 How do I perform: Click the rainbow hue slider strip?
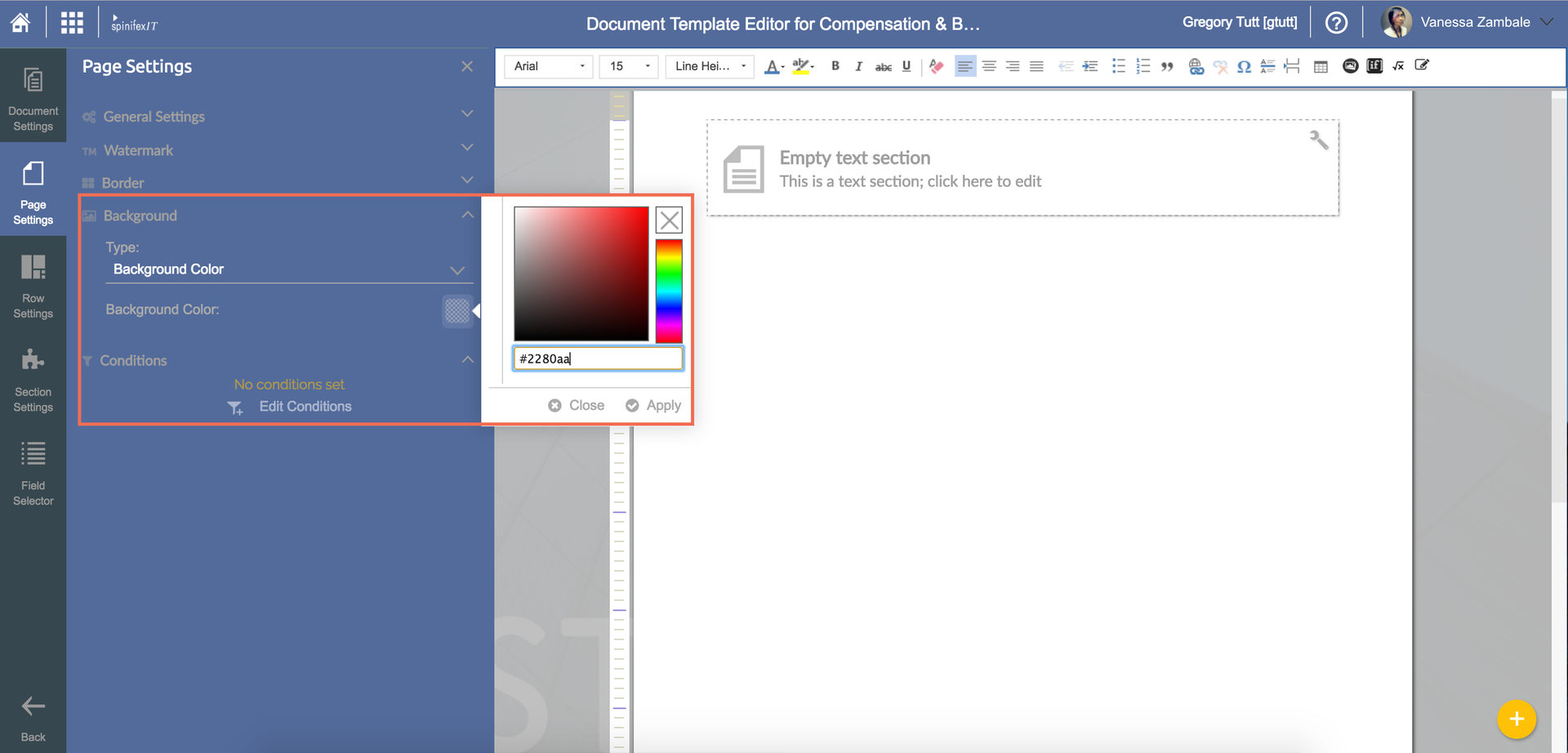(668, 291)
